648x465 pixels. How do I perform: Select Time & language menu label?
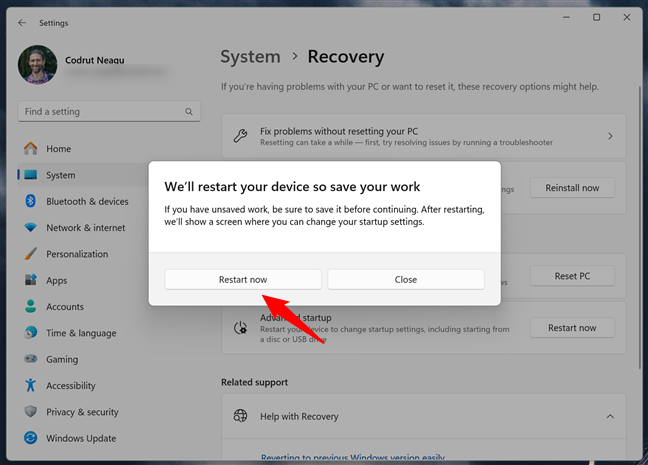pyautogui.click(x=81, y=333)
